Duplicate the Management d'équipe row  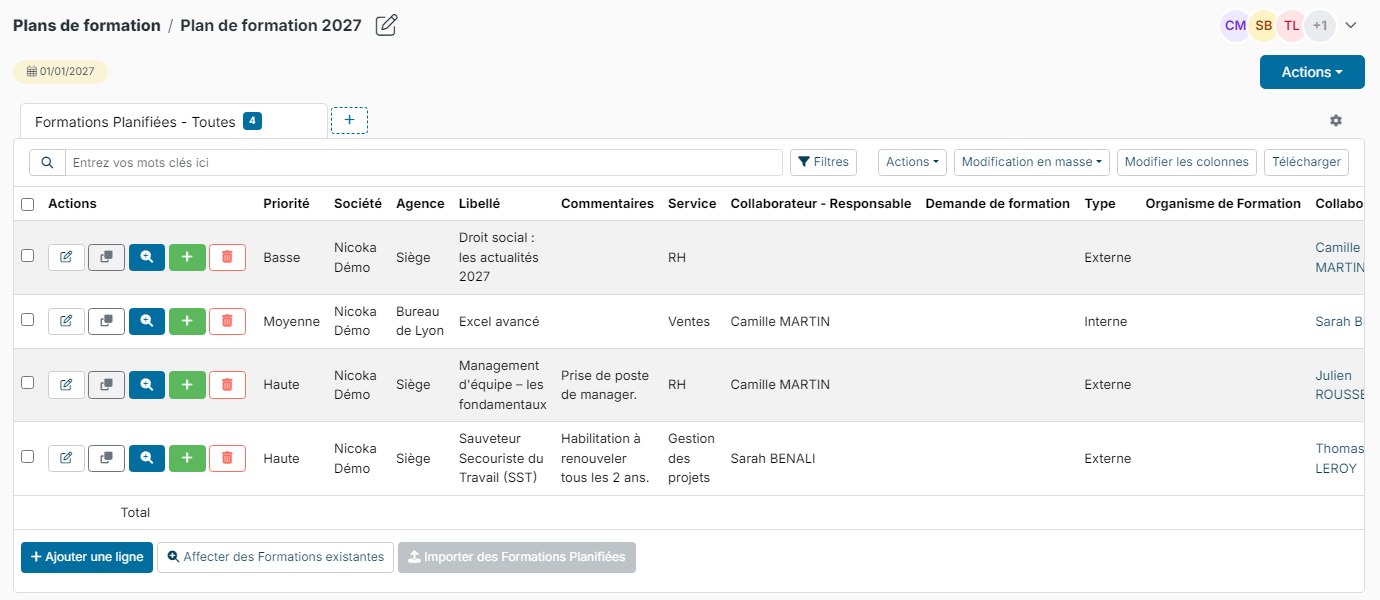[x=106, y=384]
